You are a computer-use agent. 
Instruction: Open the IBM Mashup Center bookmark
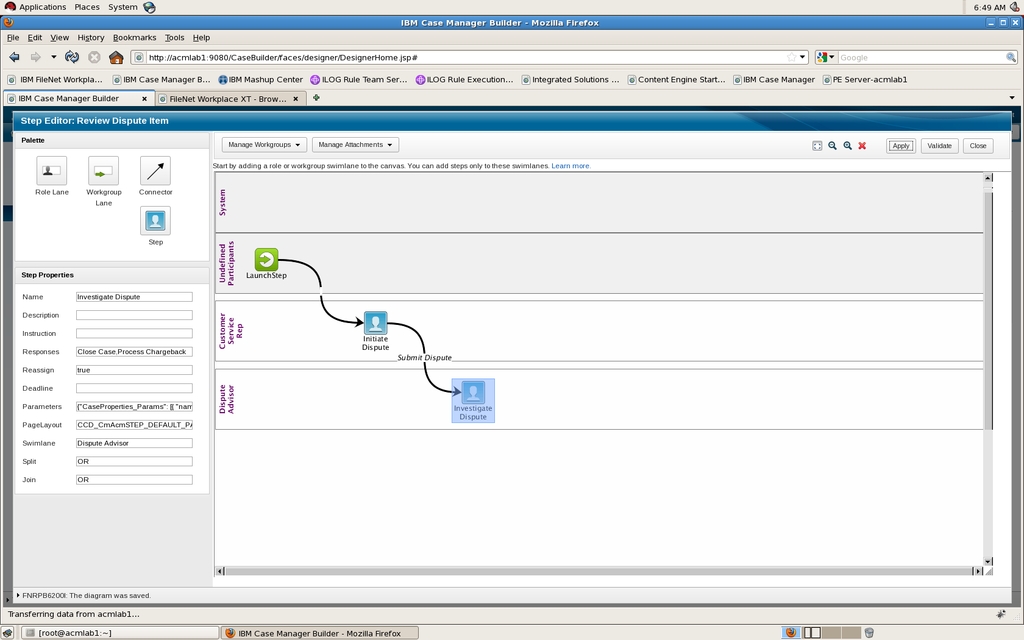[x=261, y=80]
